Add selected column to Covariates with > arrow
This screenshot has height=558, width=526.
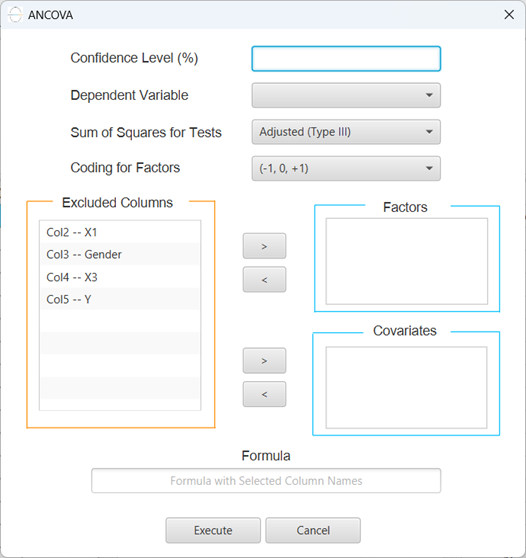(264, 360)
